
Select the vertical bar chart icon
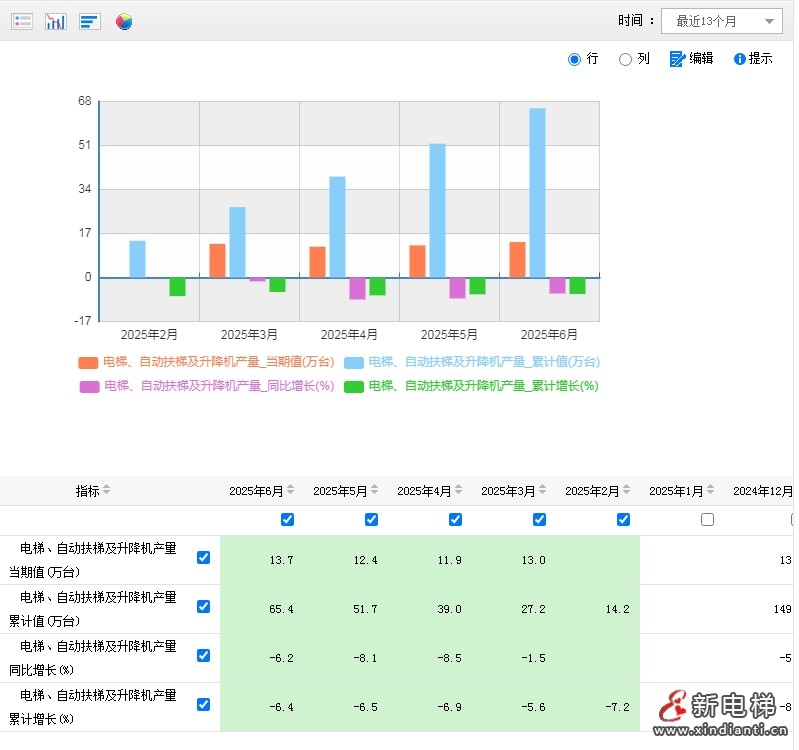point(56,21)
